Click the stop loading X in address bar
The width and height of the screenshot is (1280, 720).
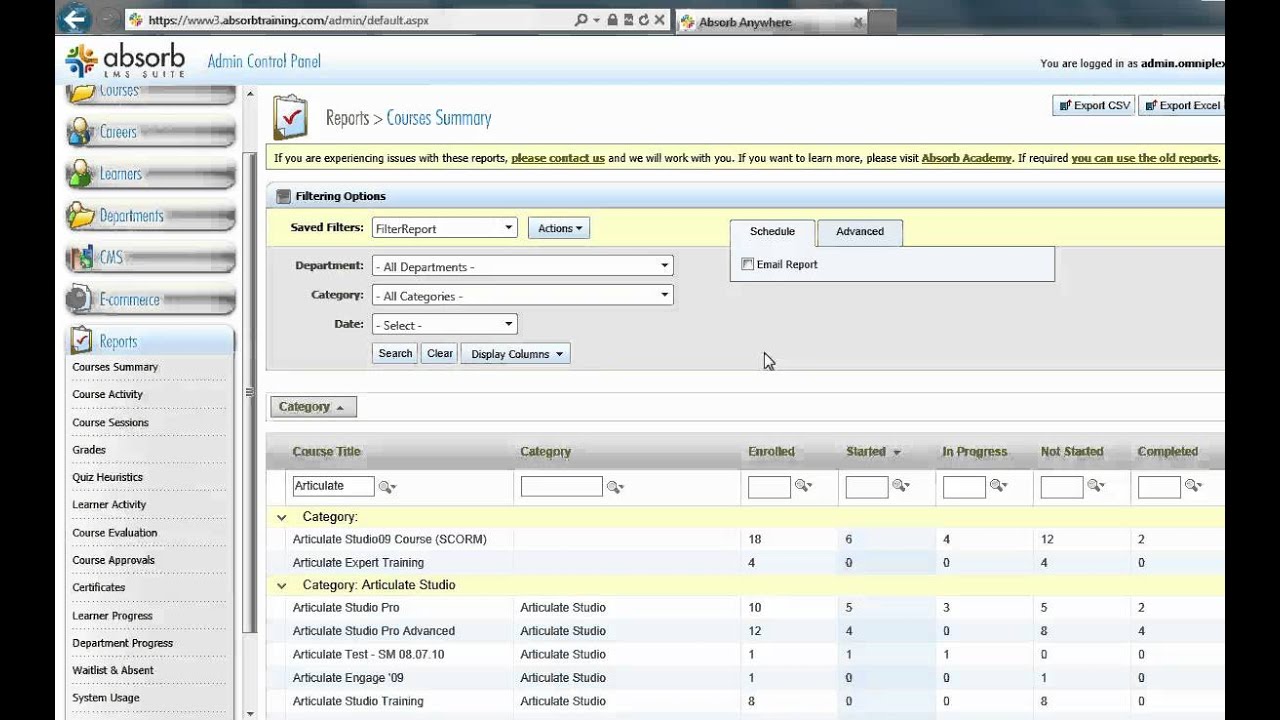(660, 20)
